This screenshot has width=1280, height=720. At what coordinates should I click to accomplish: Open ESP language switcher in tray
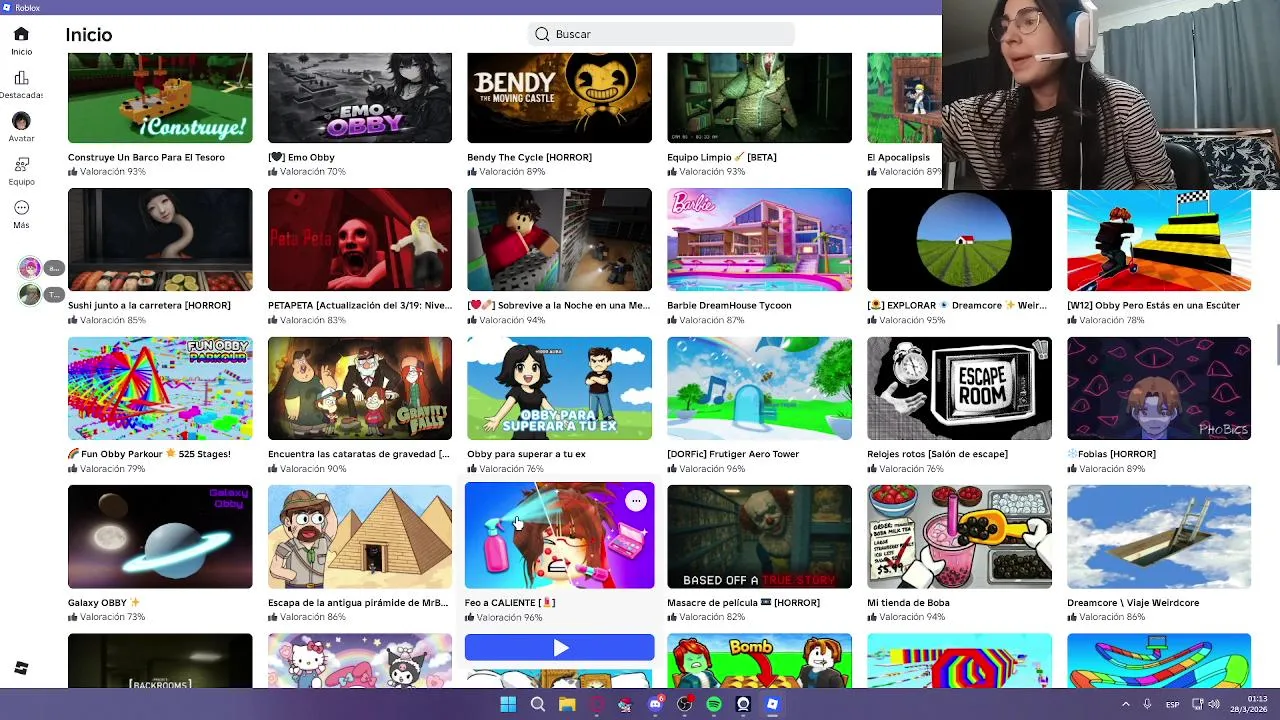1172,704
